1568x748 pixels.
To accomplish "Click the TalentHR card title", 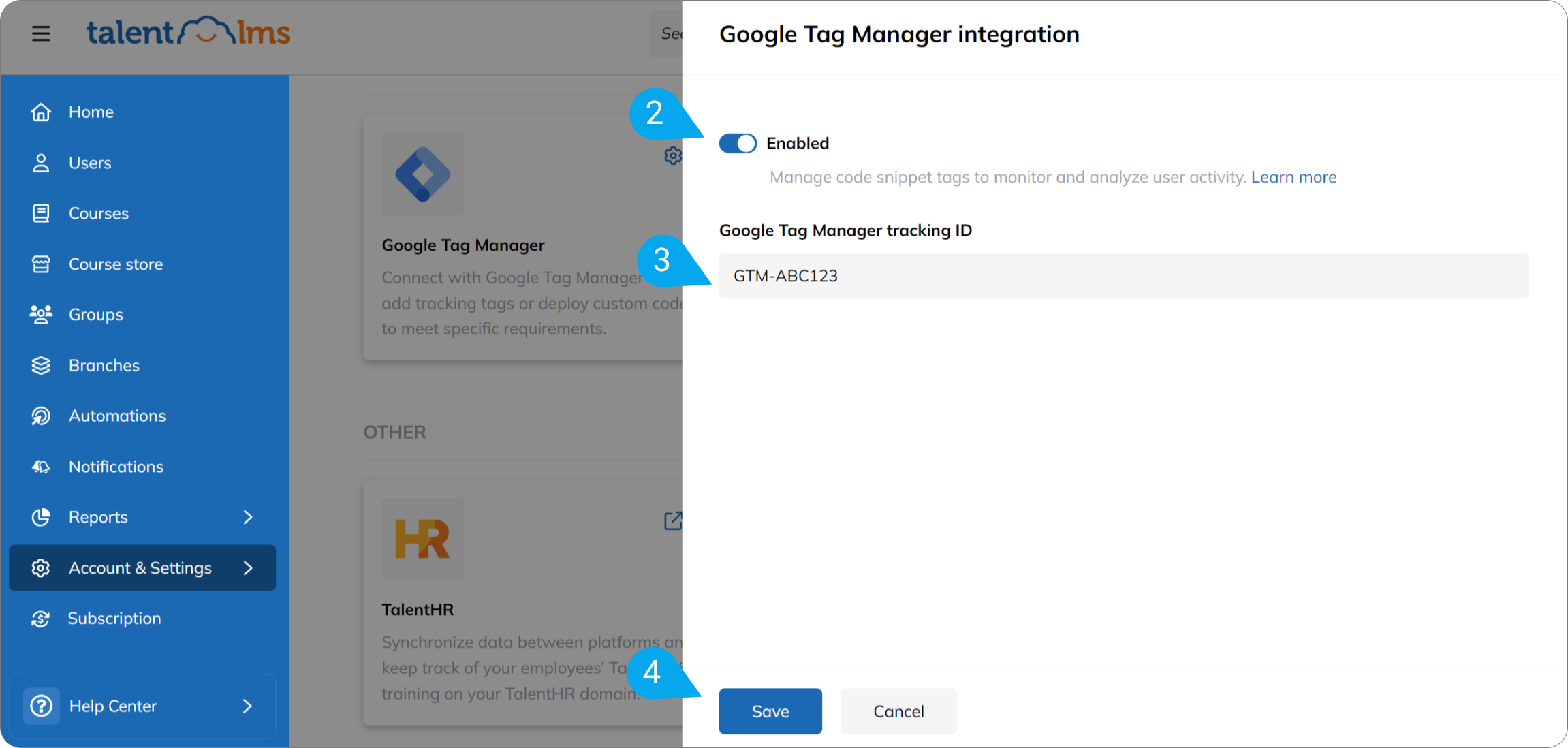I will coord(418,610).
